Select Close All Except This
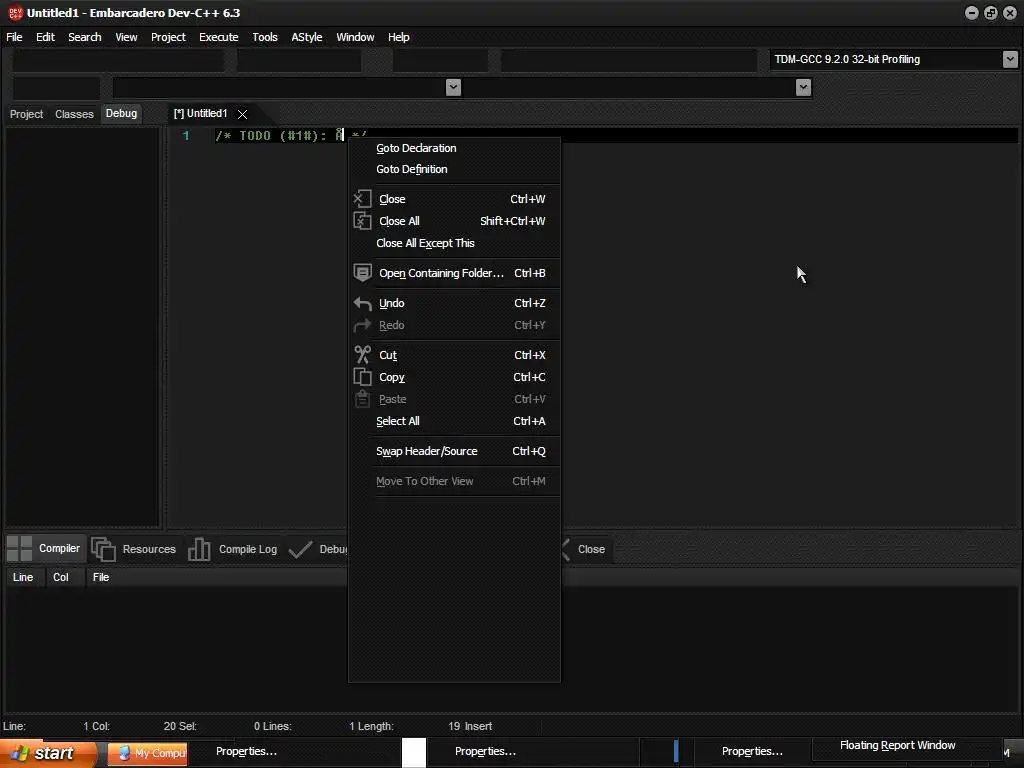Image resolution: width=1024 pixels, height=768 pixels. tap(425, 243)
